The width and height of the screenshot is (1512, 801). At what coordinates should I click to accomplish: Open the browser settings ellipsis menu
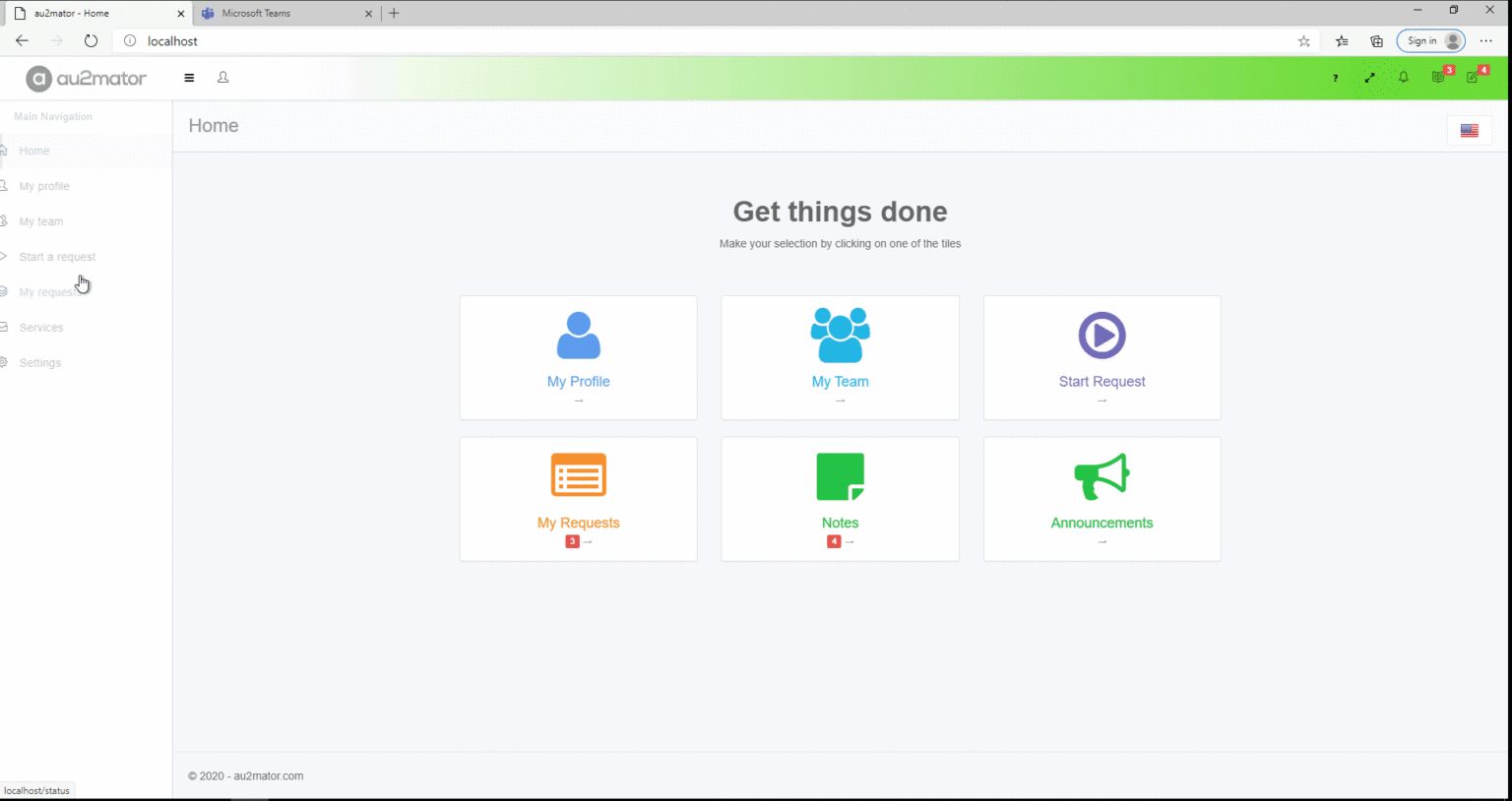tap(1485, 41)
